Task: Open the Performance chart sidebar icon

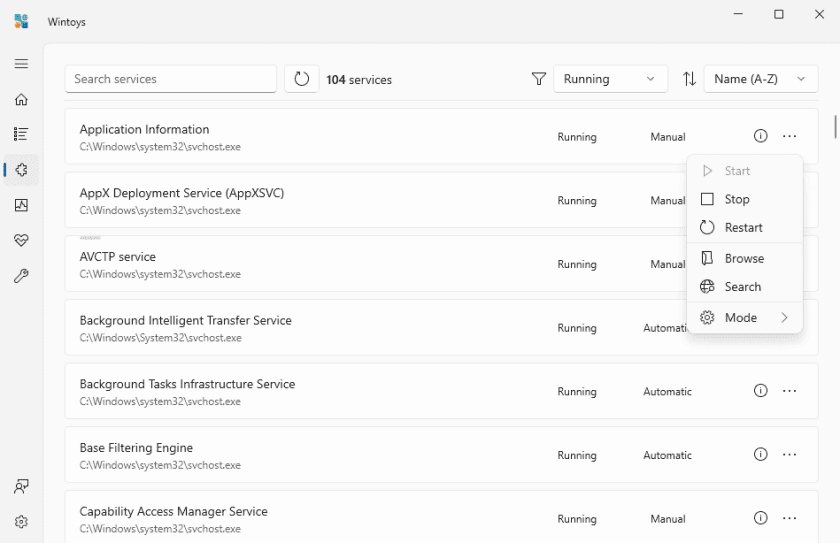Action: click(21, 205)
